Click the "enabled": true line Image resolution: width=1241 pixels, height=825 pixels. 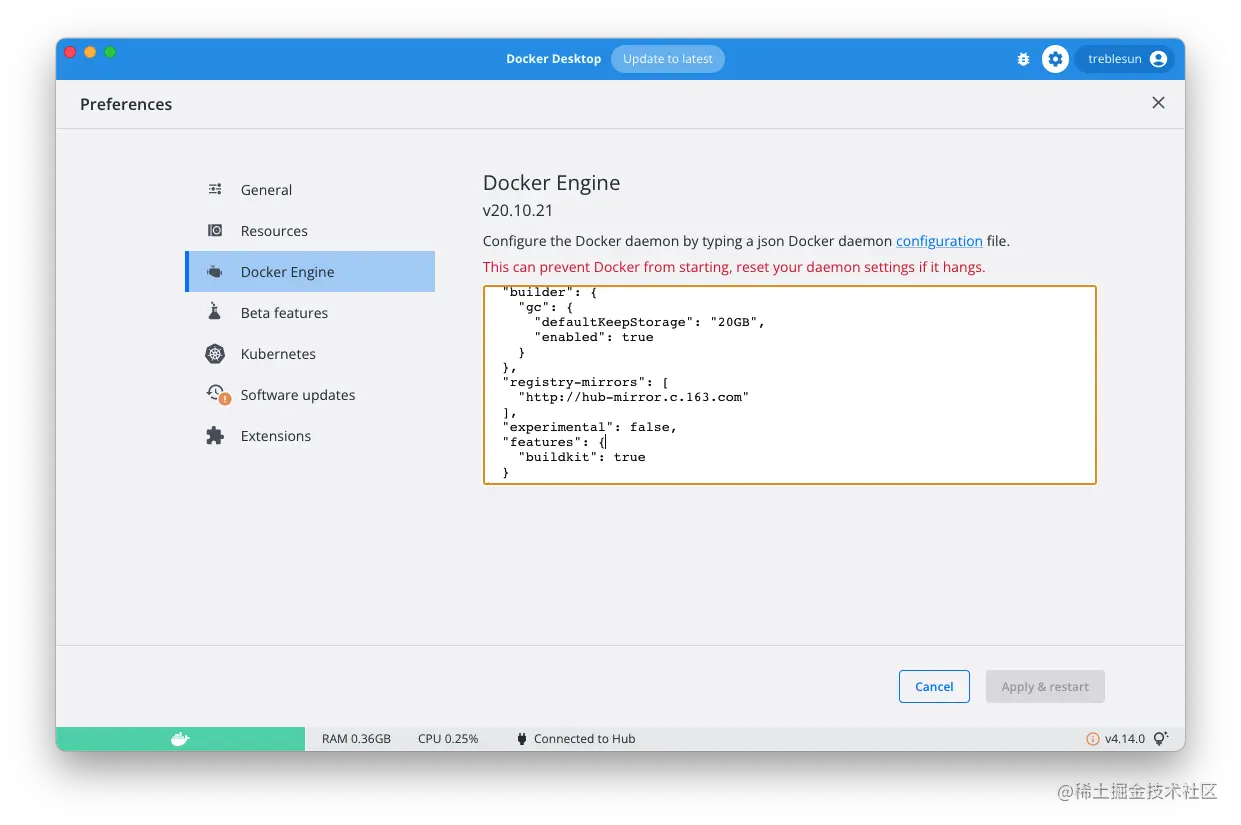[594, 337]
